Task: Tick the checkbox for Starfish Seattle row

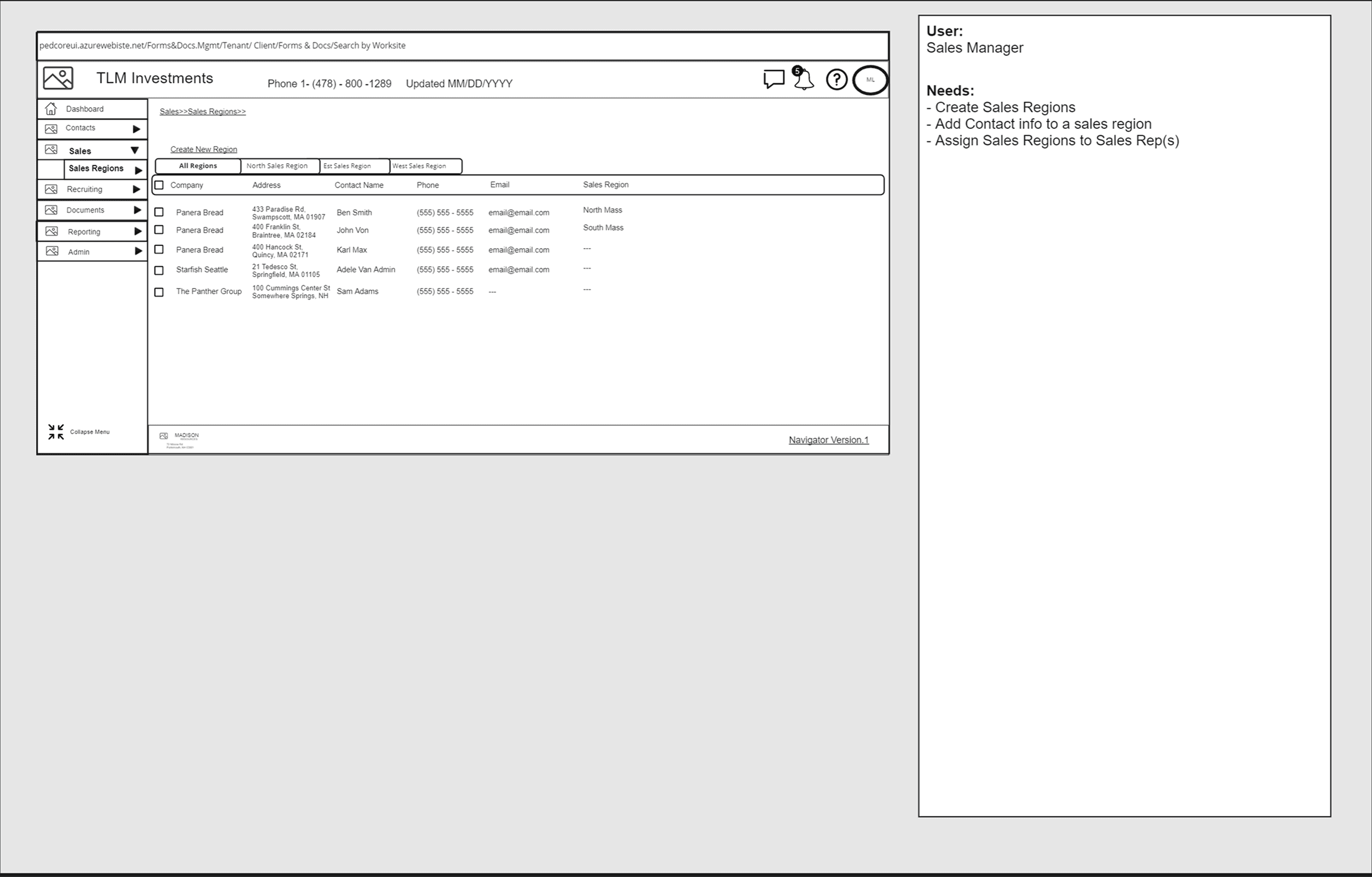Action: pyautogui.click(x=159, y=270)
